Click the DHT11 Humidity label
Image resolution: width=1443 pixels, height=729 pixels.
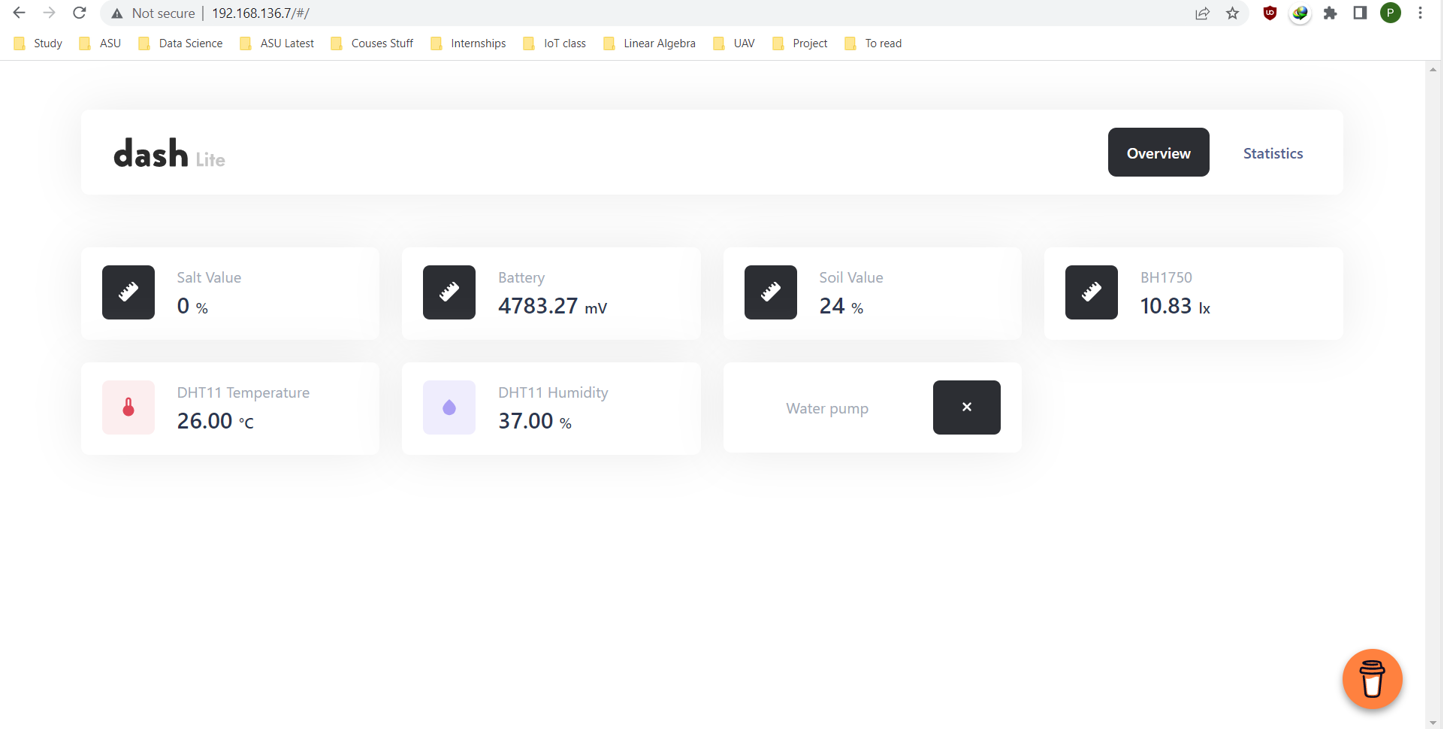pos(553,393)
